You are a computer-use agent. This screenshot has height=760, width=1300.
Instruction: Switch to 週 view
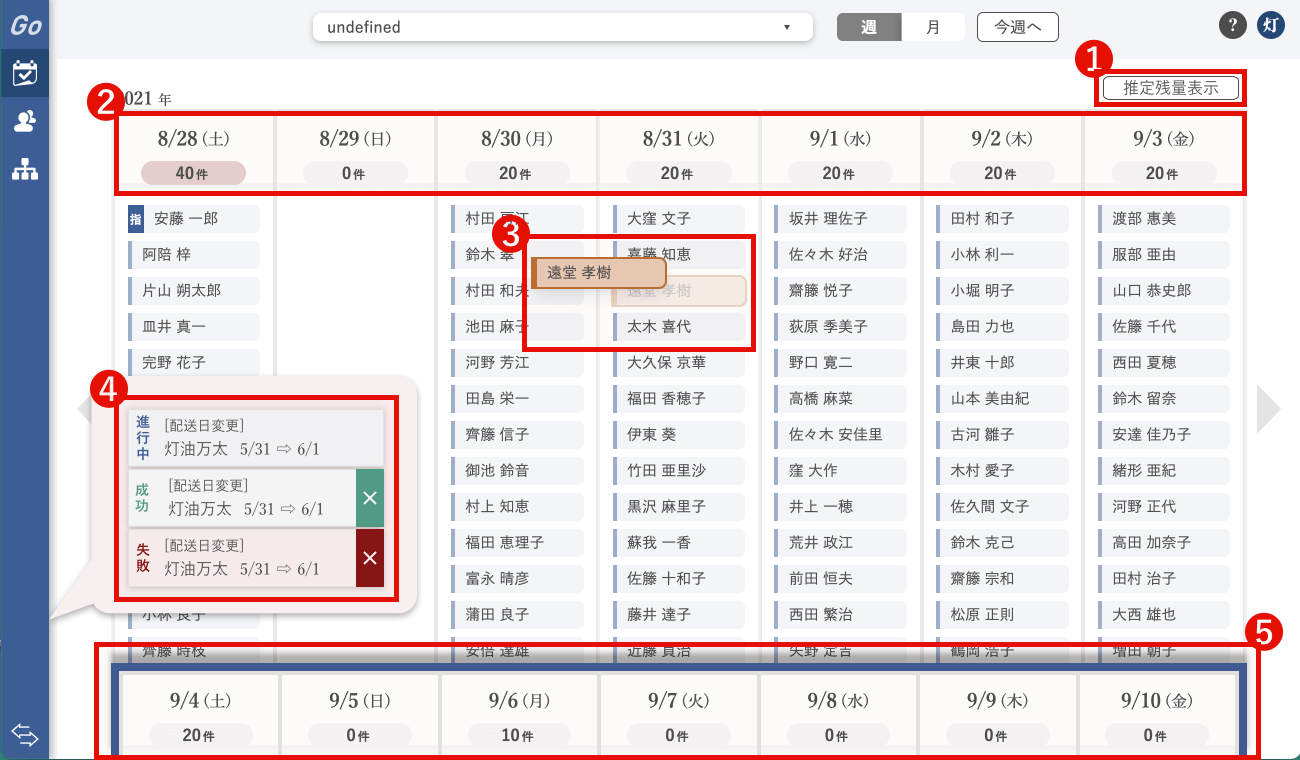869,27
